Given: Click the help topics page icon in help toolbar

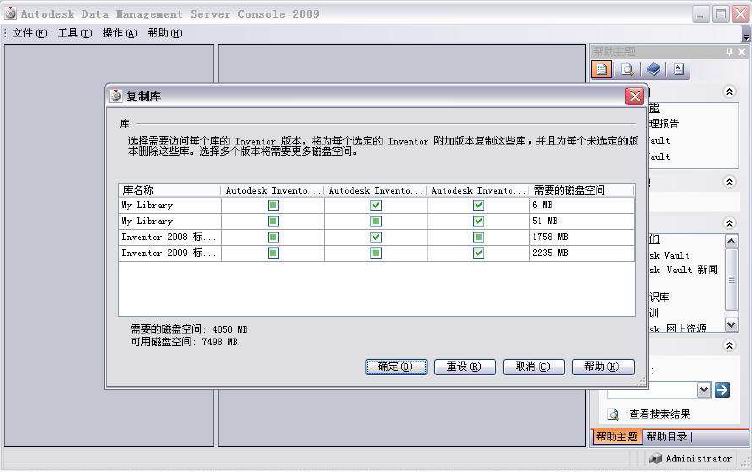Looking at the screenshot, I should tap(601, 70).
